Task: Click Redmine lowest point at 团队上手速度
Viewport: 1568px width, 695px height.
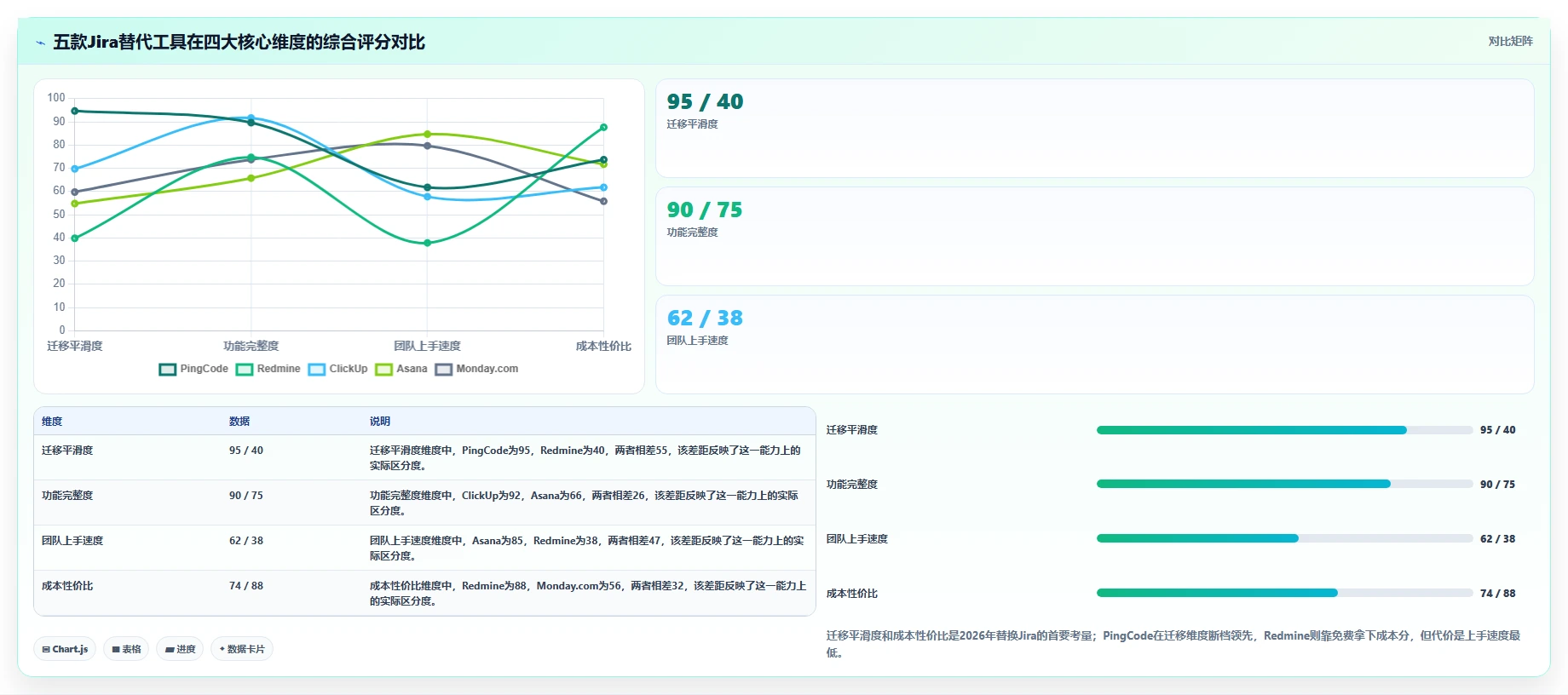Action: point(427,243)
